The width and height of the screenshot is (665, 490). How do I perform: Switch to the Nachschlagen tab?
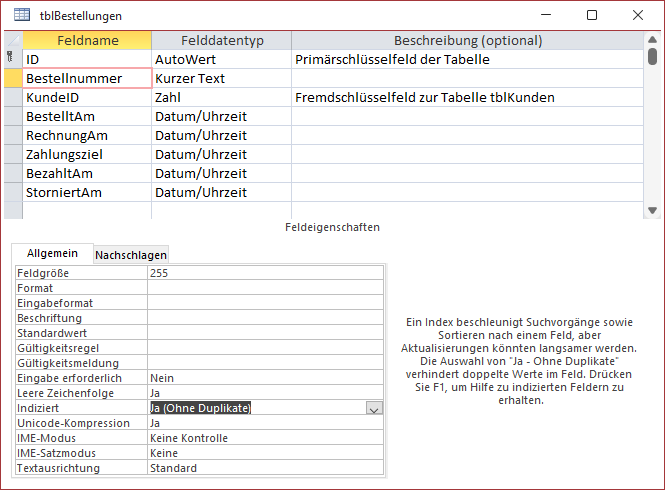point(131,255)
